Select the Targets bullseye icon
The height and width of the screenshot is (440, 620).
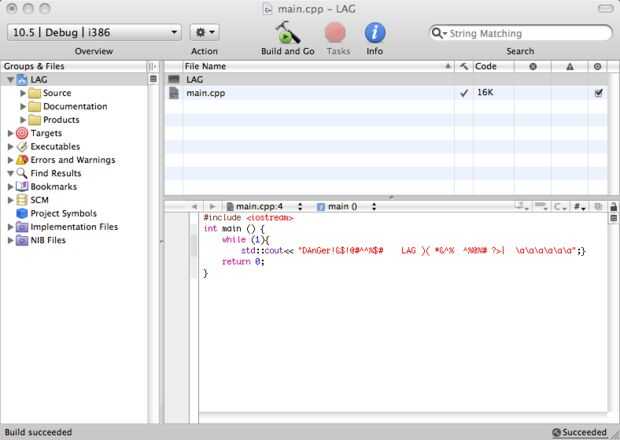(22, 133)
